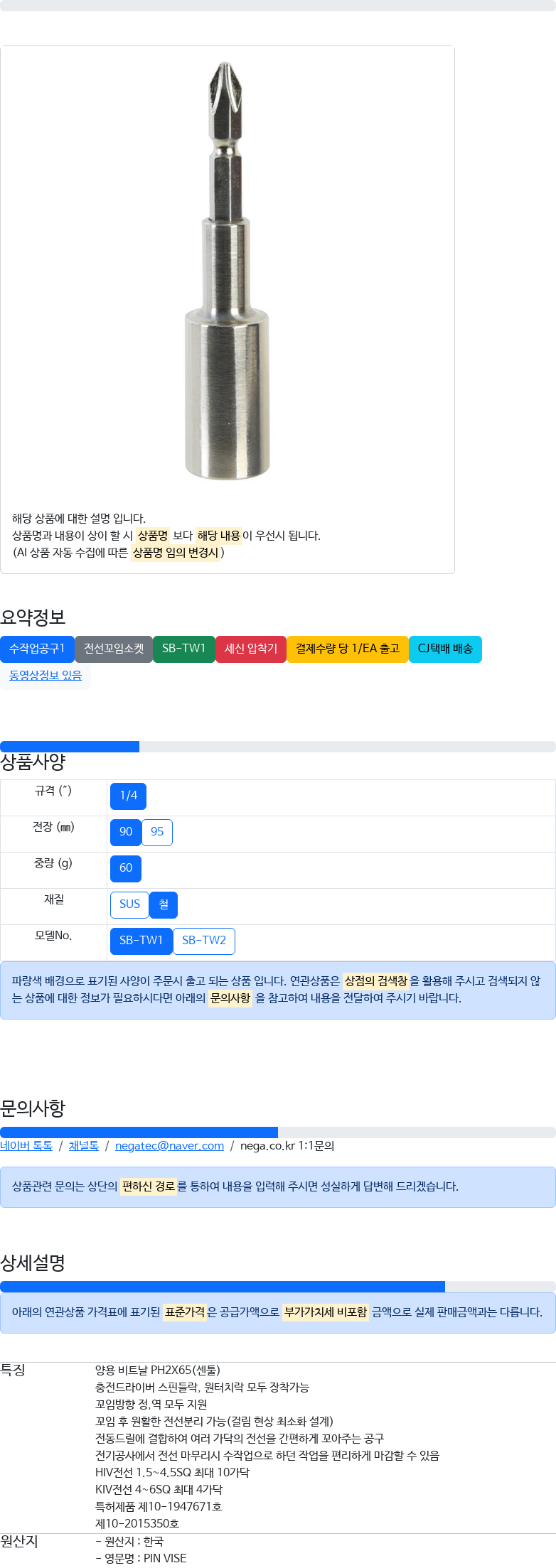Click the green SB-TW1 tag
556x1568 pixels.
click(183, 649)
